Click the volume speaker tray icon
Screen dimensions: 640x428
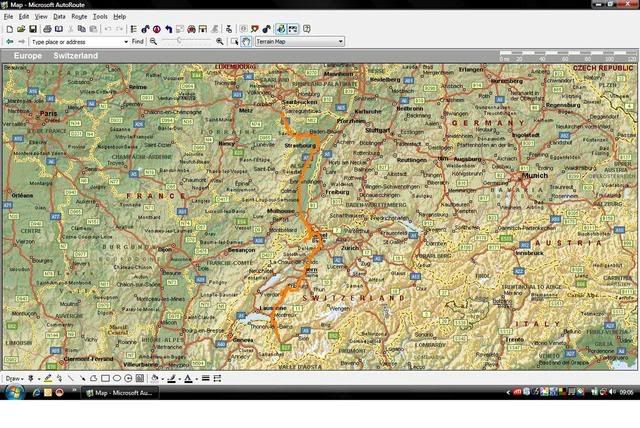coord(611,392)
